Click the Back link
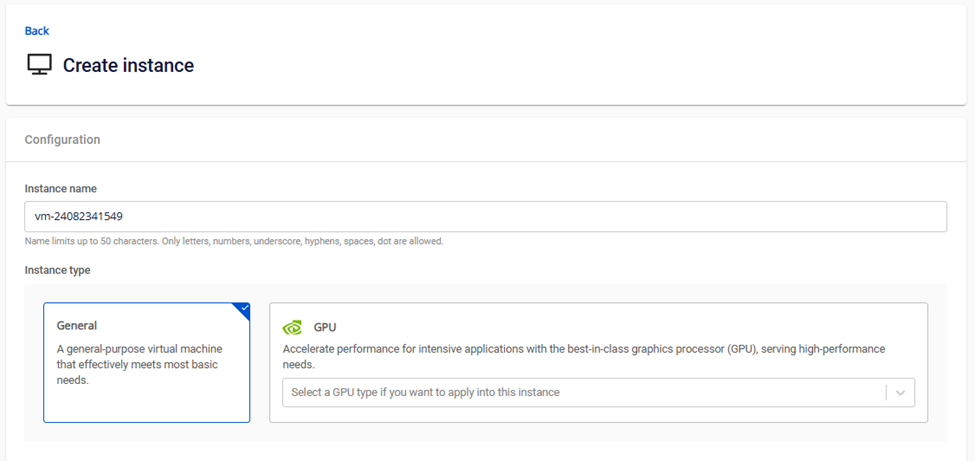 (37, 31)
